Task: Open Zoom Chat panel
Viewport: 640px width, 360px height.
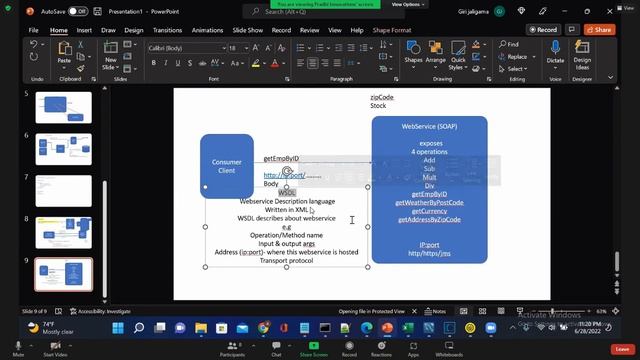Action: point(276,349)
